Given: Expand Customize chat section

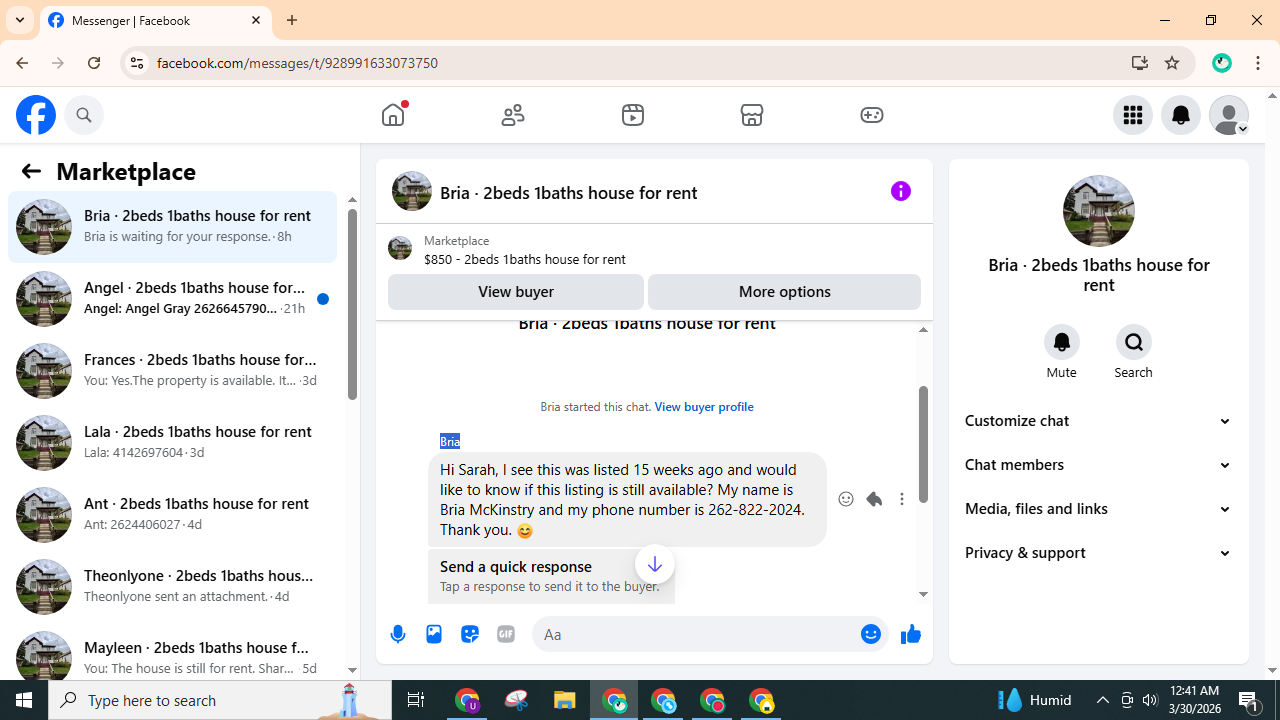Looking at the screenshot, I should tap(1099, 421).
